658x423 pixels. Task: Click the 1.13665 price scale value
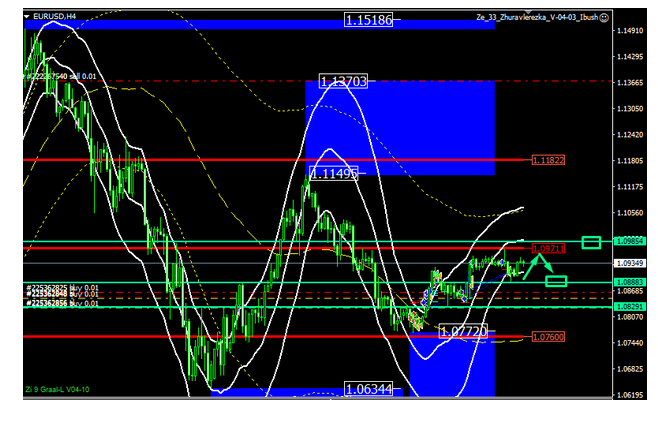pos(630,83)
